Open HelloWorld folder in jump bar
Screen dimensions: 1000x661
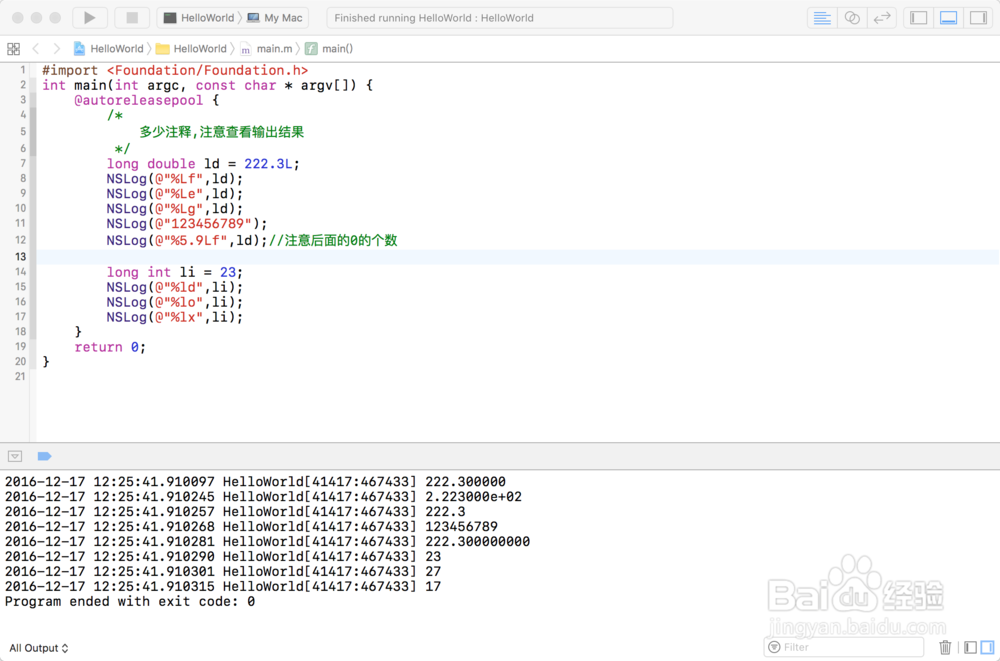point(191,48)
